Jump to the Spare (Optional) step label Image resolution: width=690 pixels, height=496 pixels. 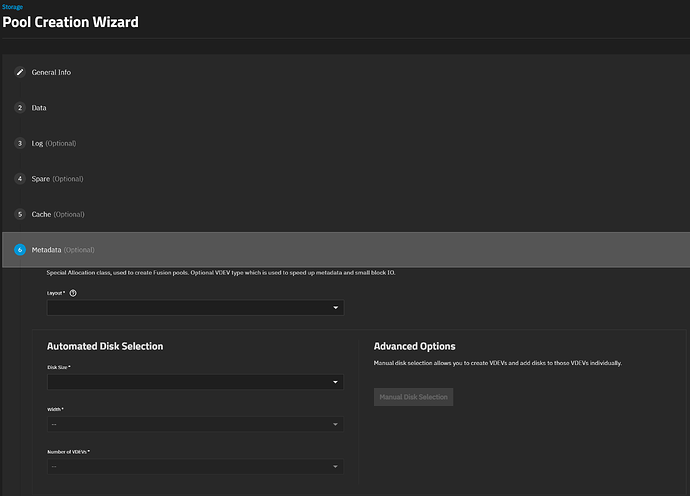[x=57, y=178]
